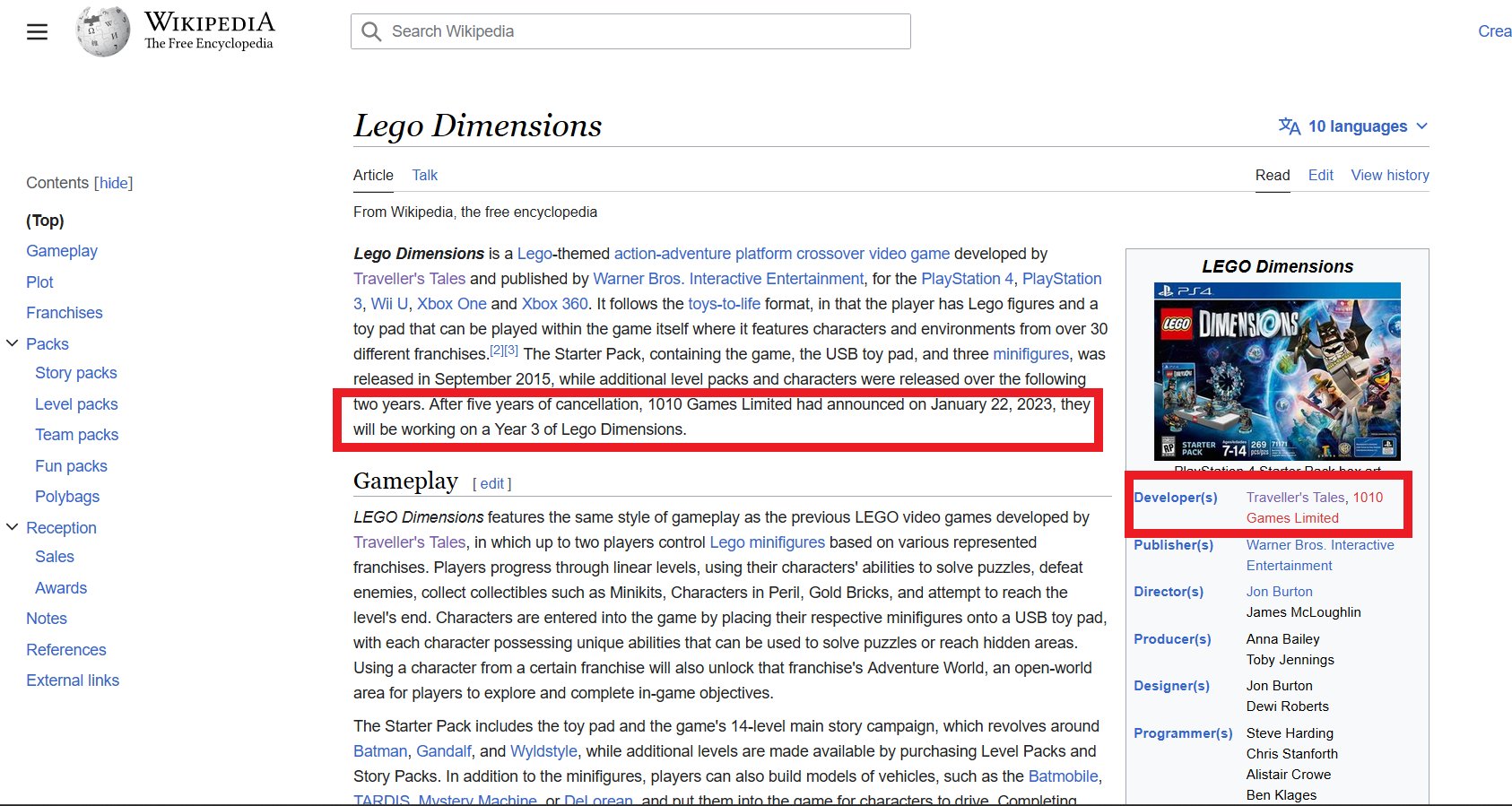Open citation reference [2]
Screen dimensions: 1512x806
click(497, 351)
